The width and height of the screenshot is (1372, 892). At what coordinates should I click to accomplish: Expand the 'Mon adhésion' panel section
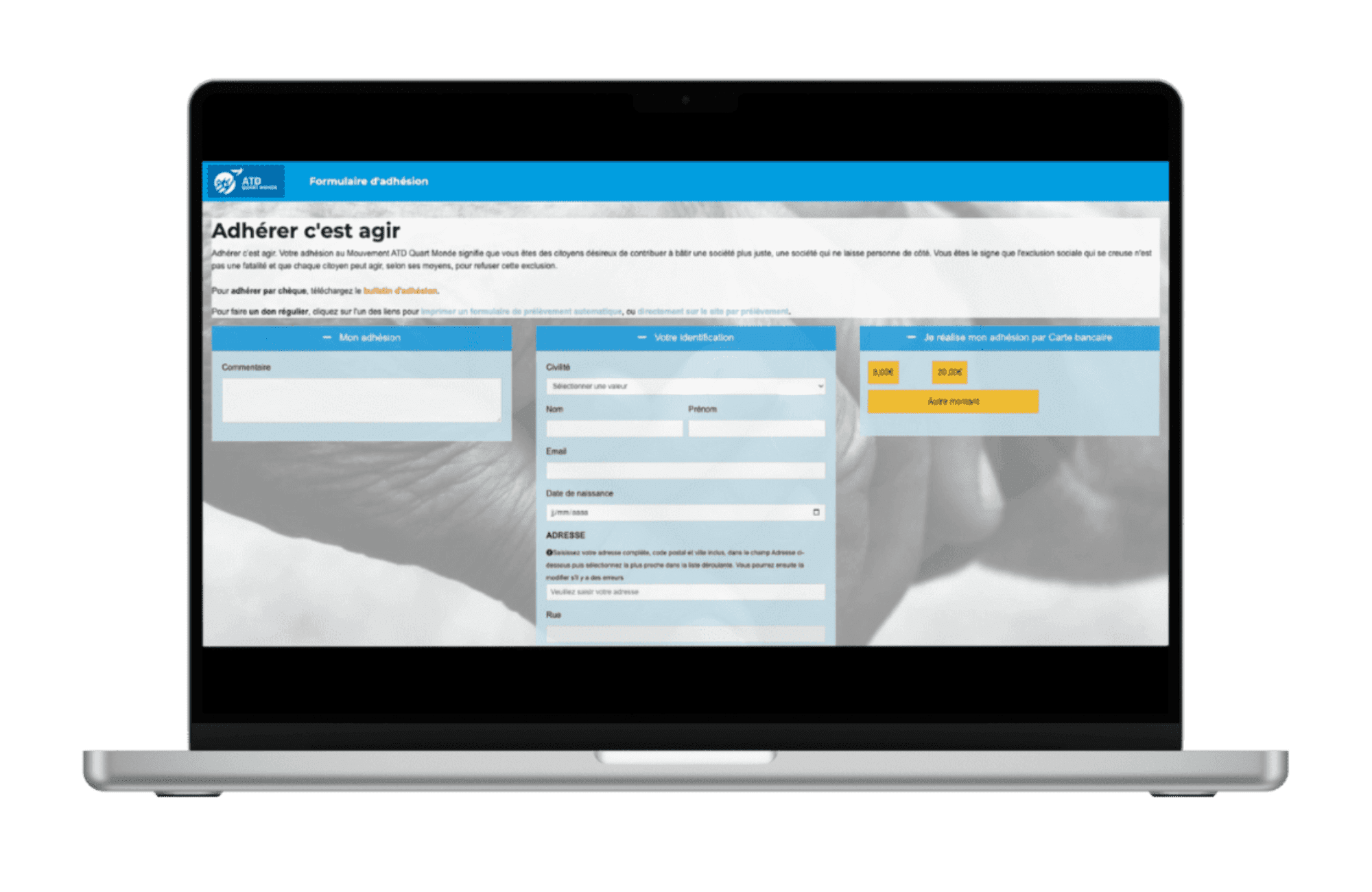pyautogui.click(x=365, y=337)
